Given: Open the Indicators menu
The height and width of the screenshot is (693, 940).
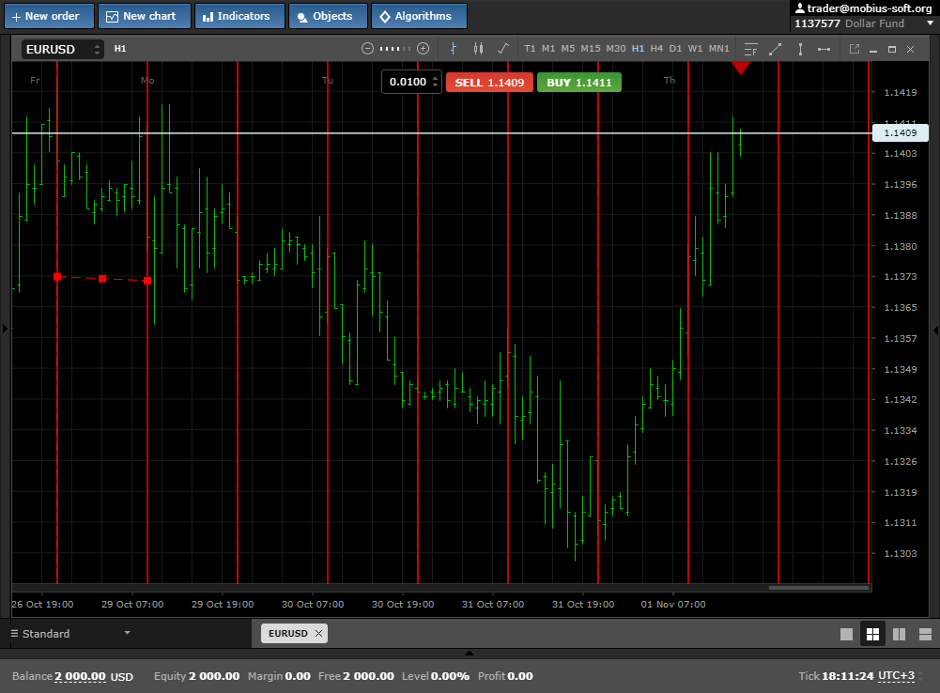Looking at the screenshot, I should click(240, 16).
